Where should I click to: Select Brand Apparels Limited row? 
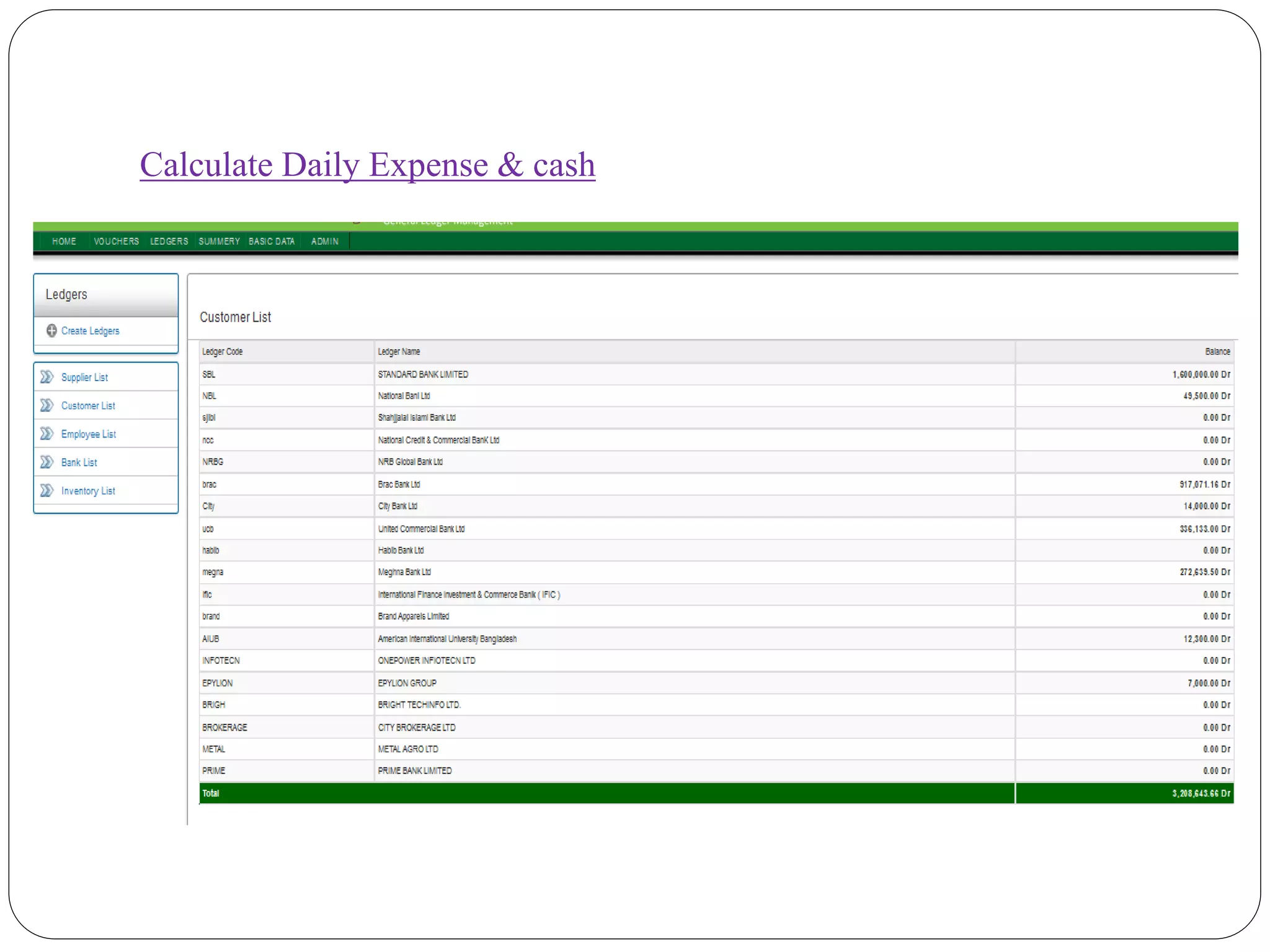pyautogui.click(x=716, y=616)
